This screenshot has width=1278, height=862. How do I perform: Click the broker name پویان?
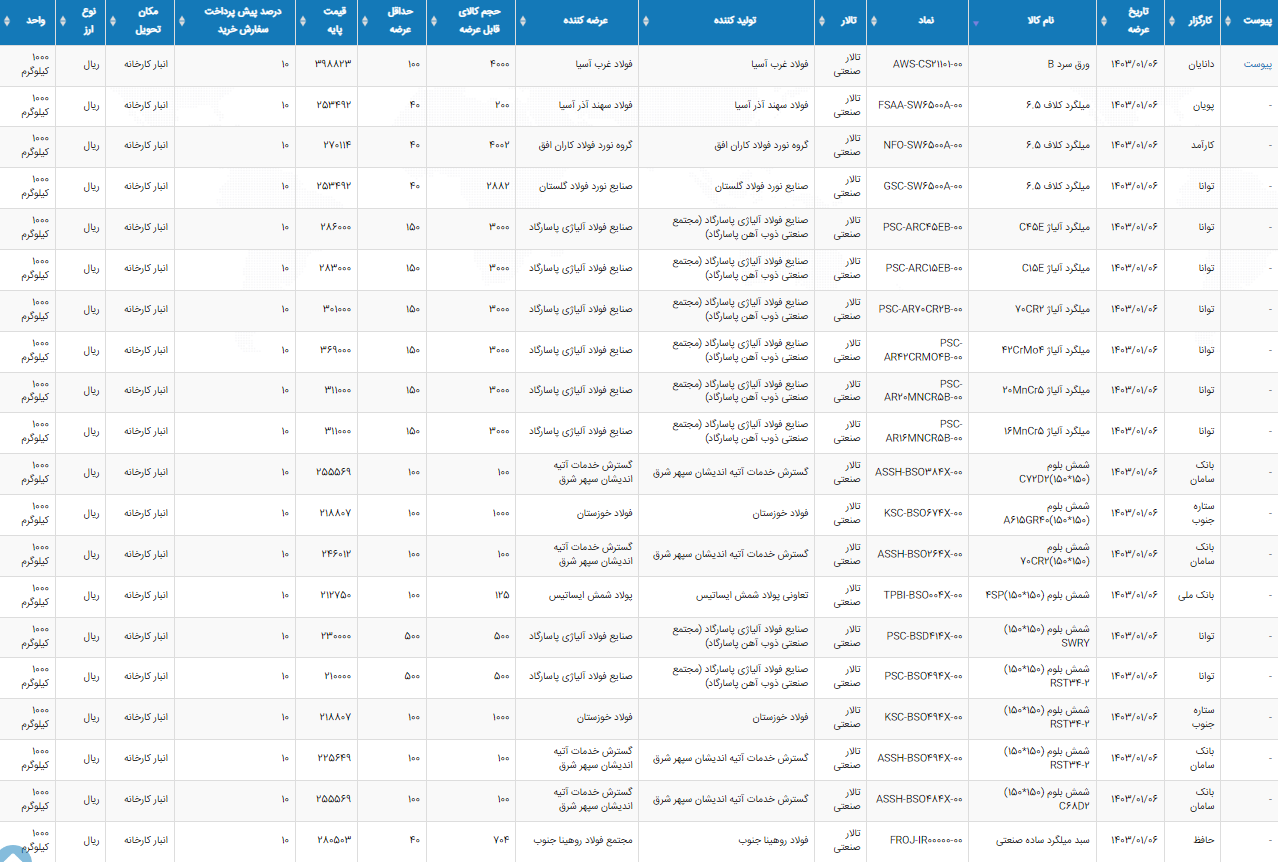click(x=1203, y=105)
